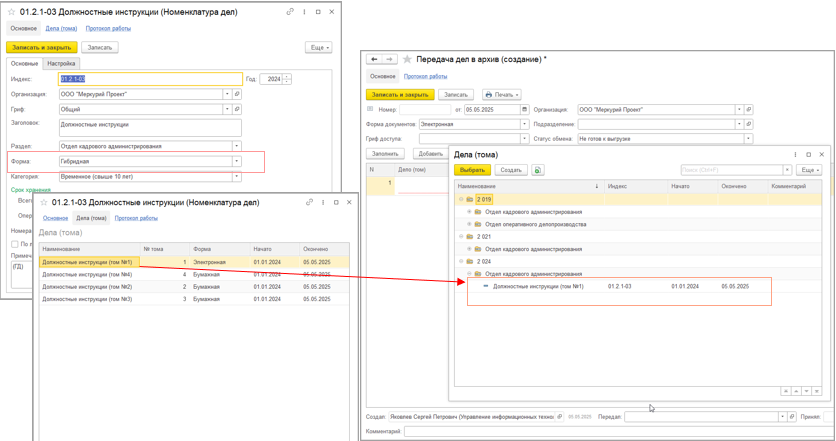Select the Должностные инструкции (том №2) row
This screenshot has height=441, width=836.
pyautogui.click(x=87, y=287)
